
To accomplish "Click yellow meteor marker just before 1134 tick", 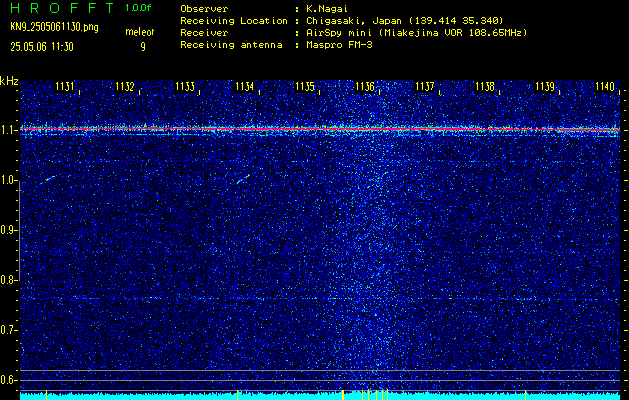I will tap(237, 395).
